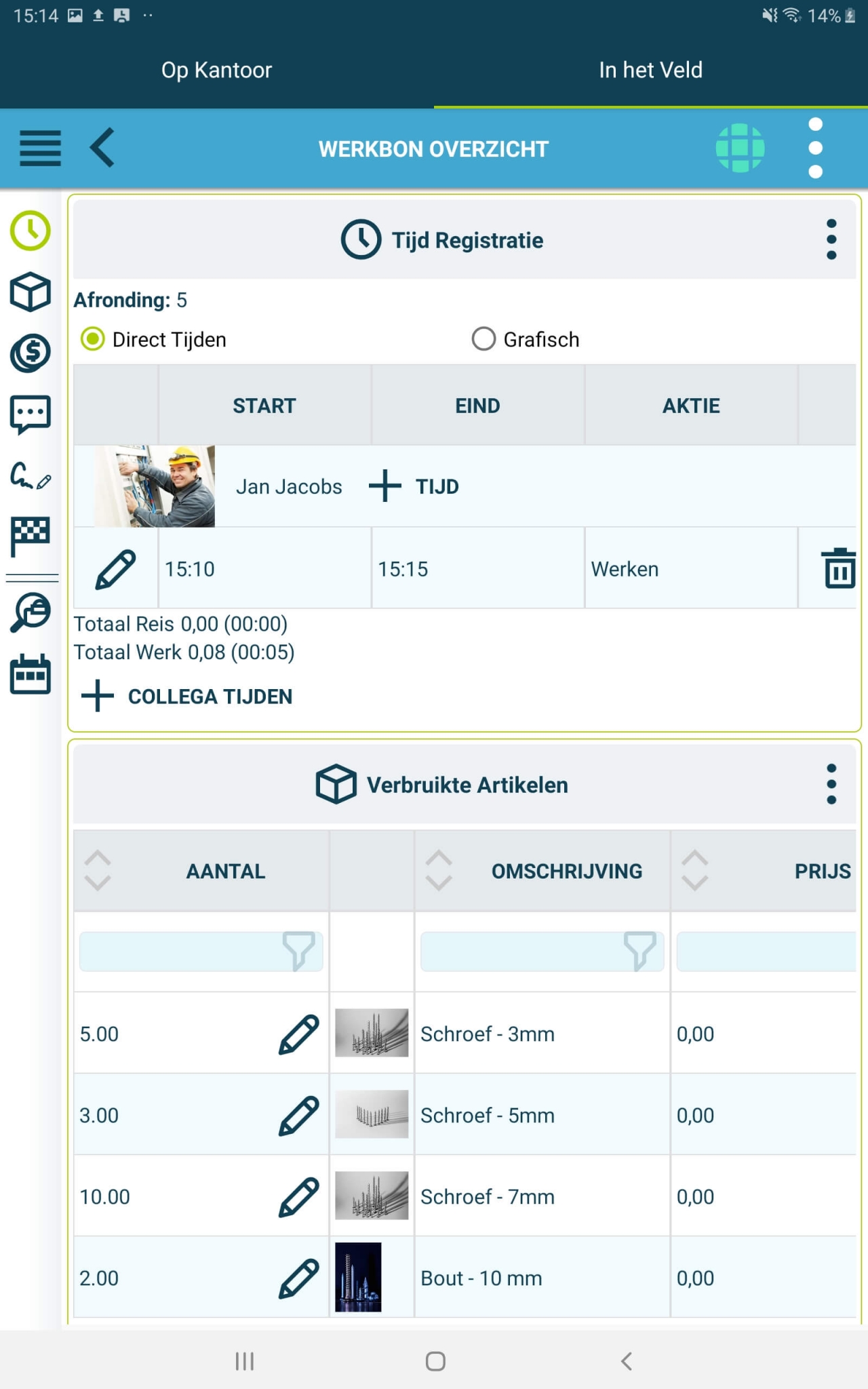
Task: Click the dollar coin costs icon in sidebar
Action: click(29, 352)
